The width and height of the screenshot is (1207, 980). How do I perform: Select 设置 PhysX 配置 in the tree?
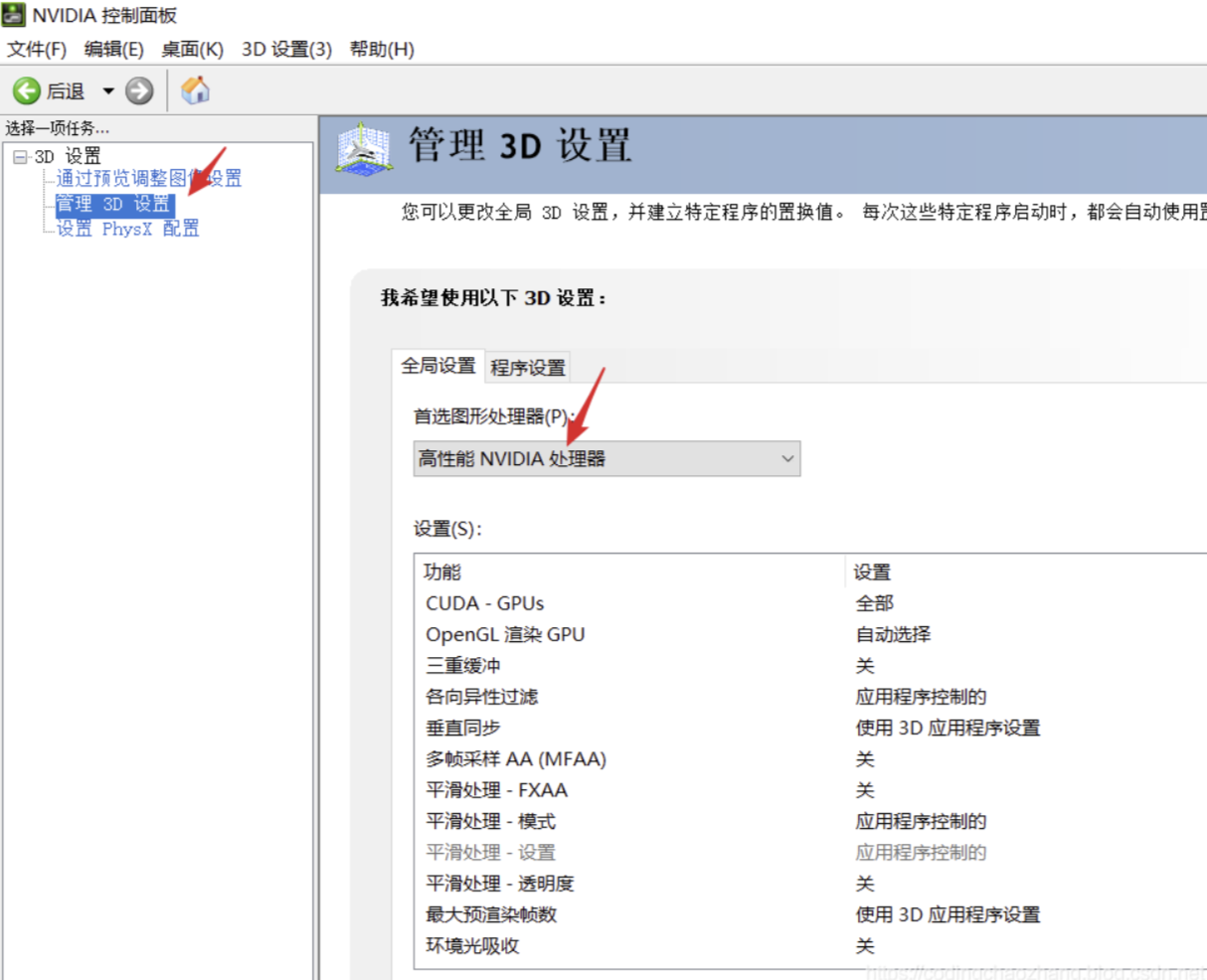click(x=127, y=229)
